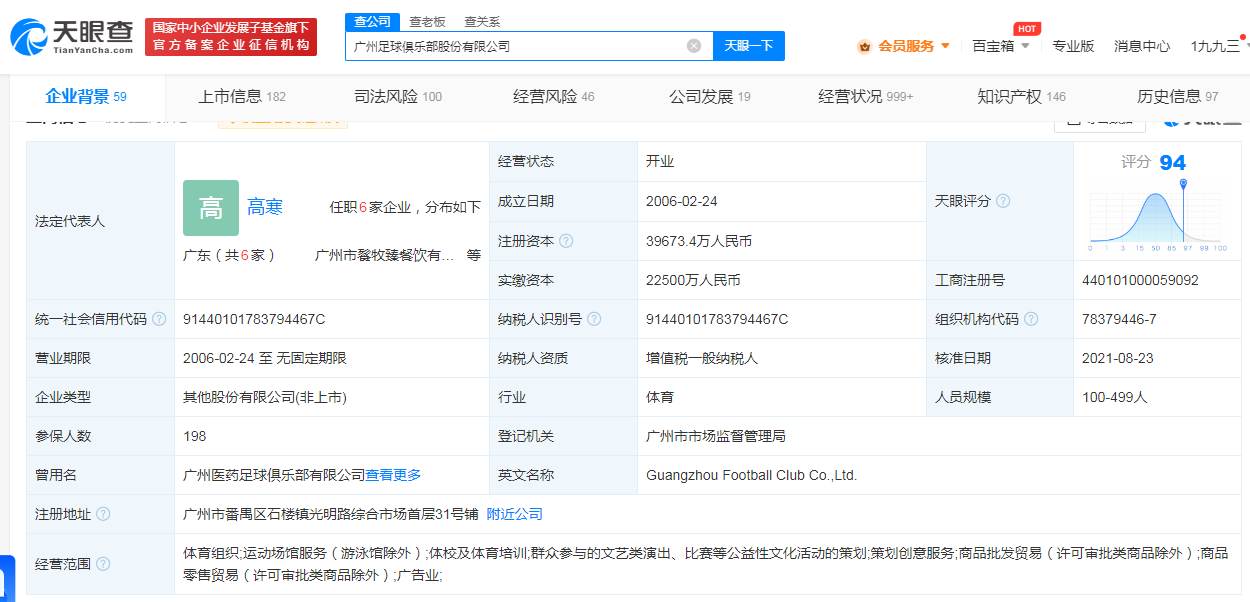Click the red 国家中小企业发展子基金旗下 banner
1250x602 pixels.
pos(231,37)
